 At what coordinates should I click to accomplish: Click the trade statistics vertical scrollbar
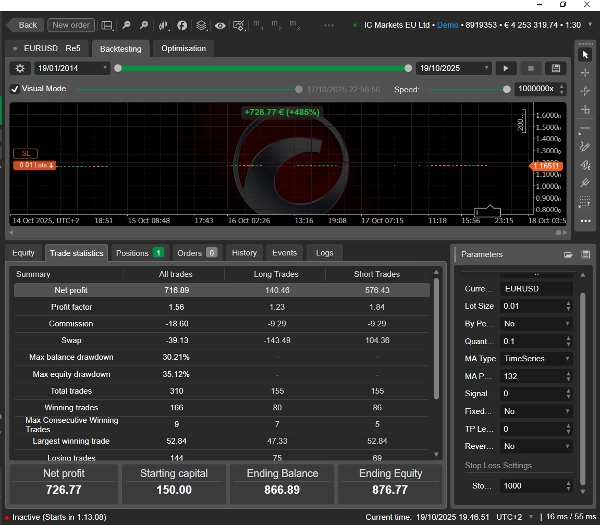[x=436, y=339]
